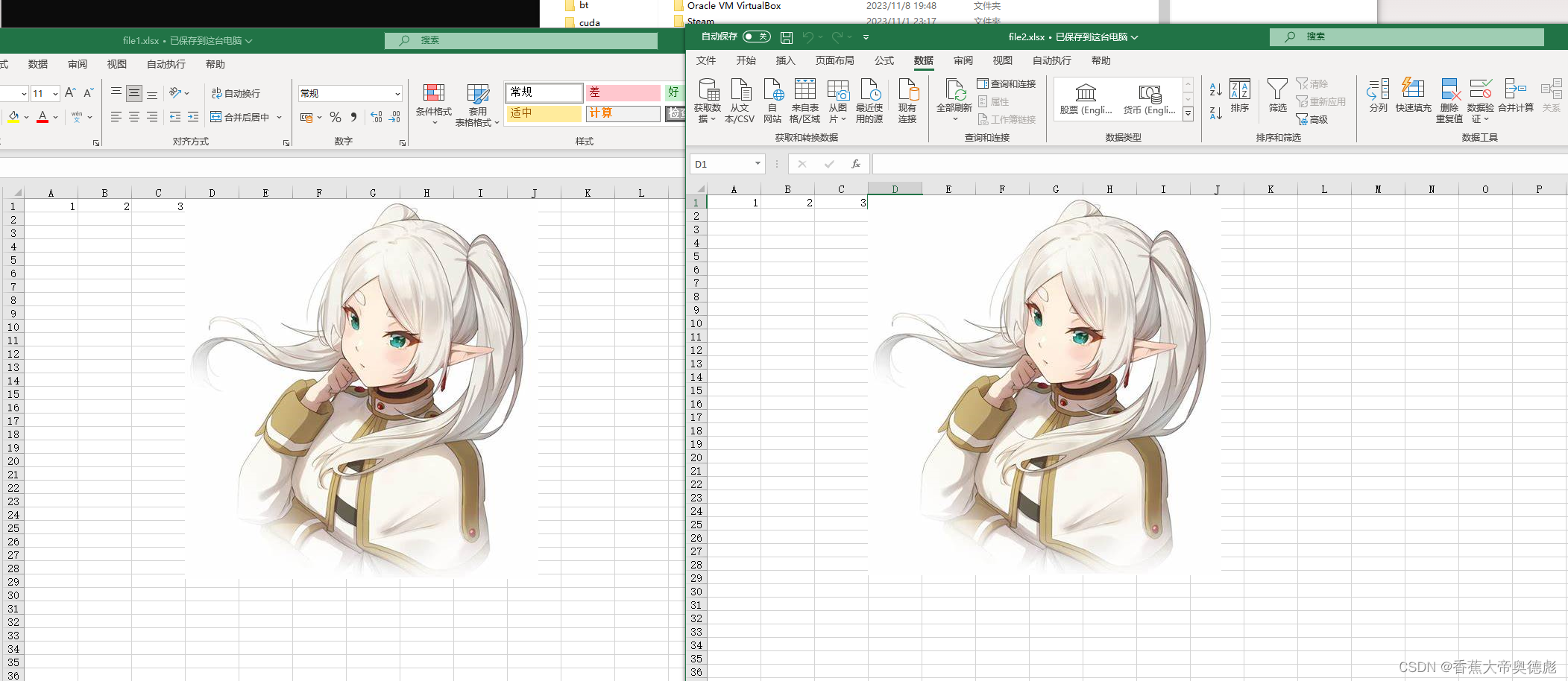Open Customize Quick Access Toolbar dropdown in file2

866,37
